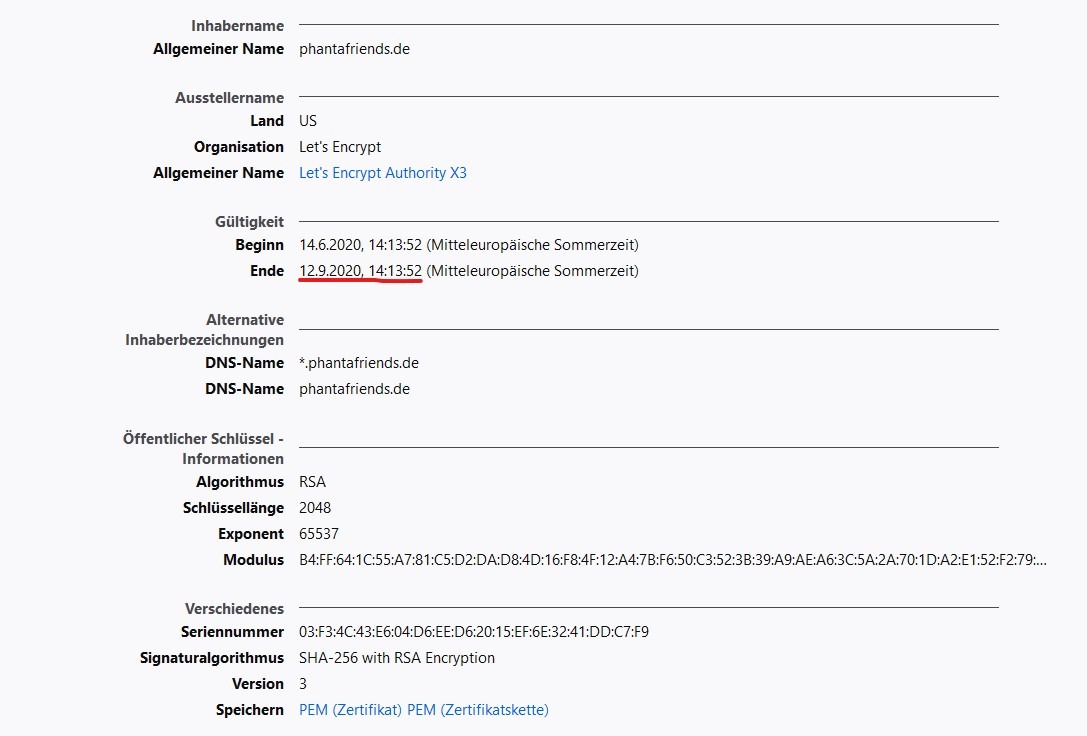1087x736 pixels.
Task: Select the Ende date 12.9.2020, 14:13:52
Action: [360, 271]
